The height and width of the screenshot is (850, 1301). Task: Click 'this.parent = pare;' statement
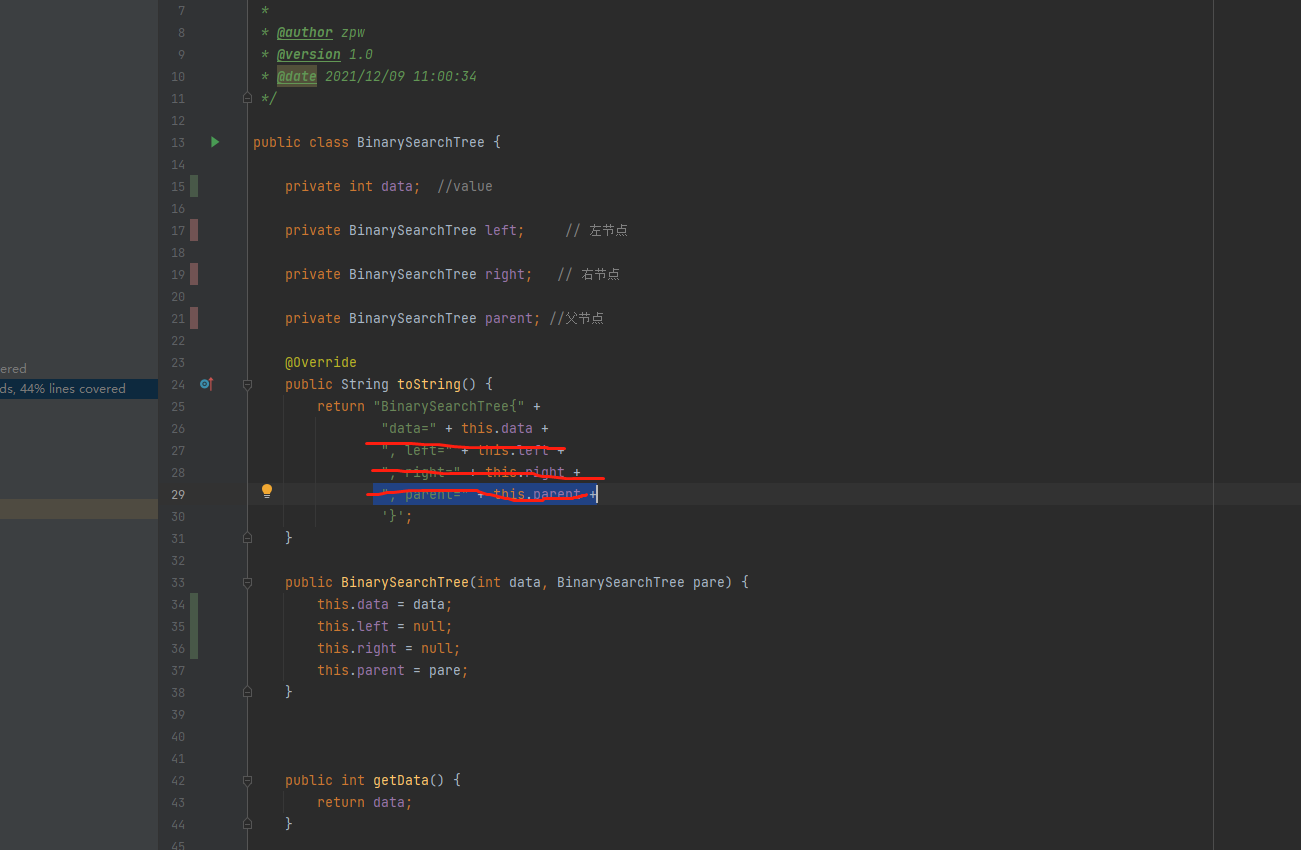coord(393,670)
